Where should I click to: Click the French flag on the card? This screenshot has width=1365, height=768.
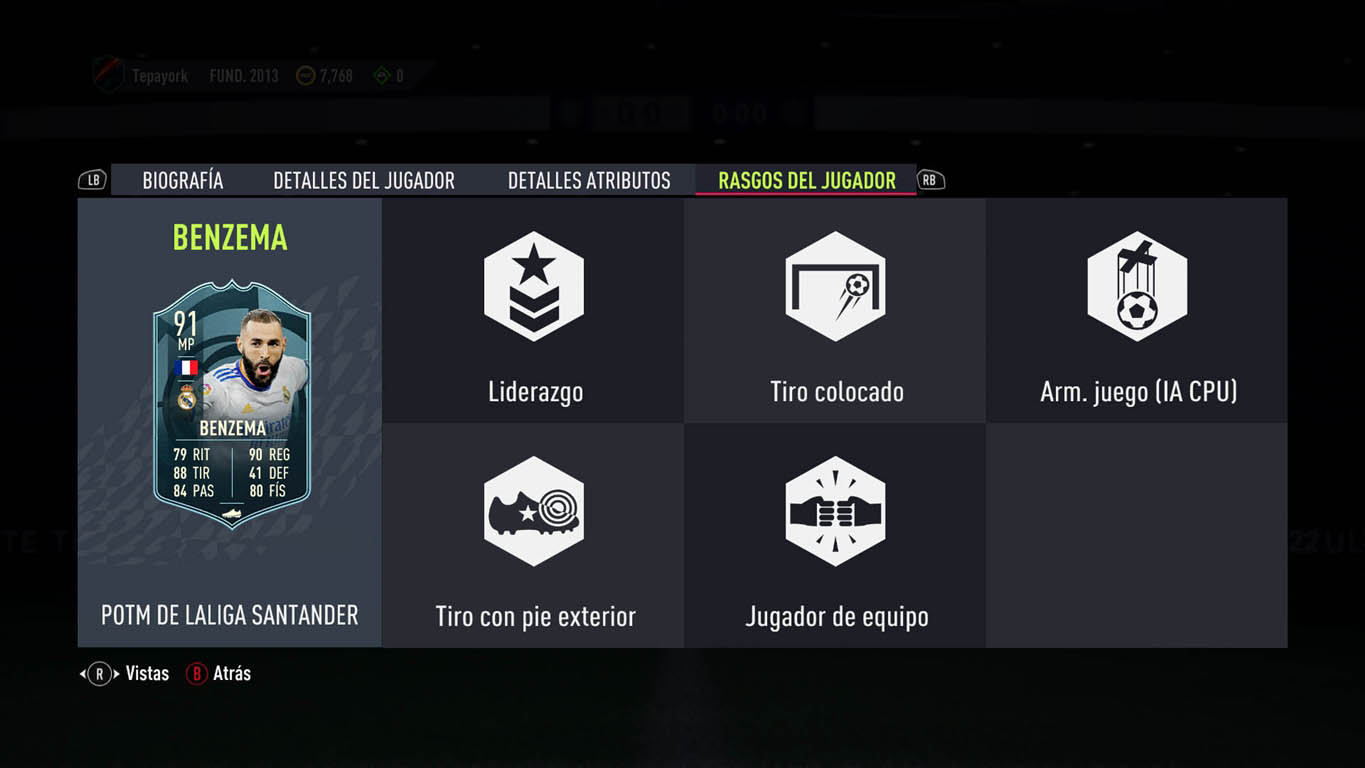[186, 367]
